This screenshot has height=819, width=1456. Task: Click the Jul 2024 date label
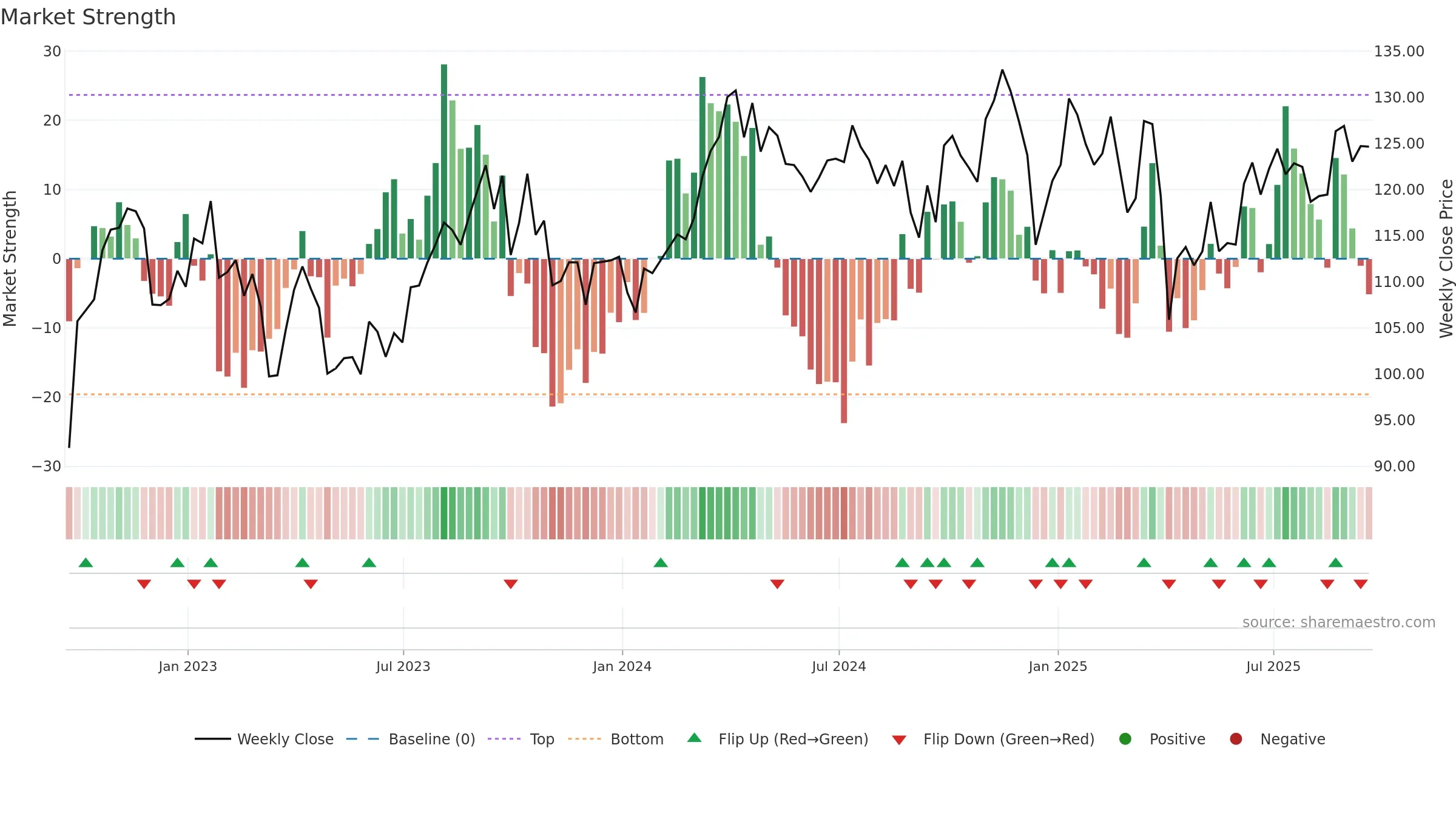click(x=839, y=667)
